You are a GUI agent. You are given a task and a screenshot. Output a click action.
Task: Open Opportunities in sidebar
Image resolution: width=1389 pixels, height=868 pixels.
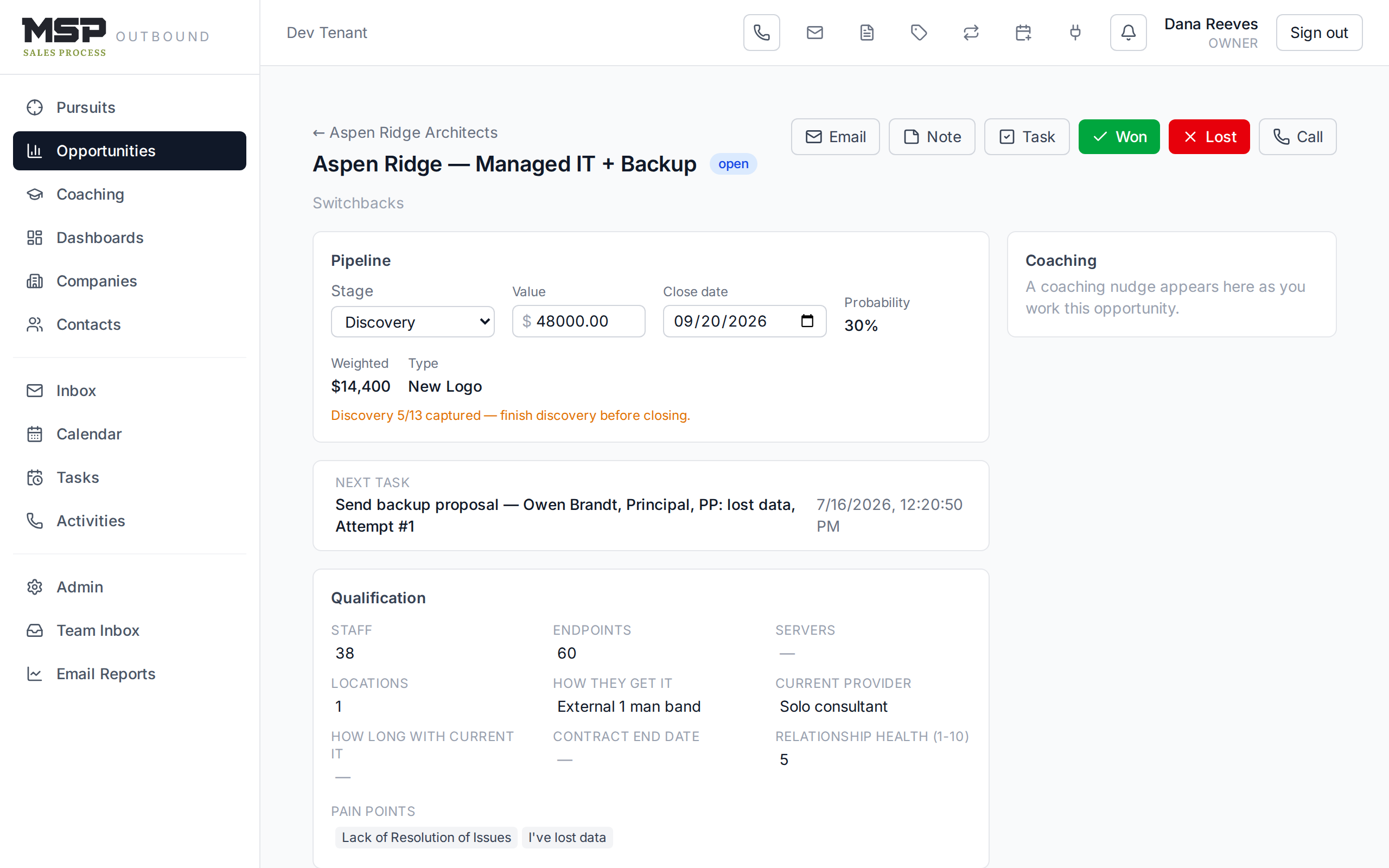[x=130, y=151]
